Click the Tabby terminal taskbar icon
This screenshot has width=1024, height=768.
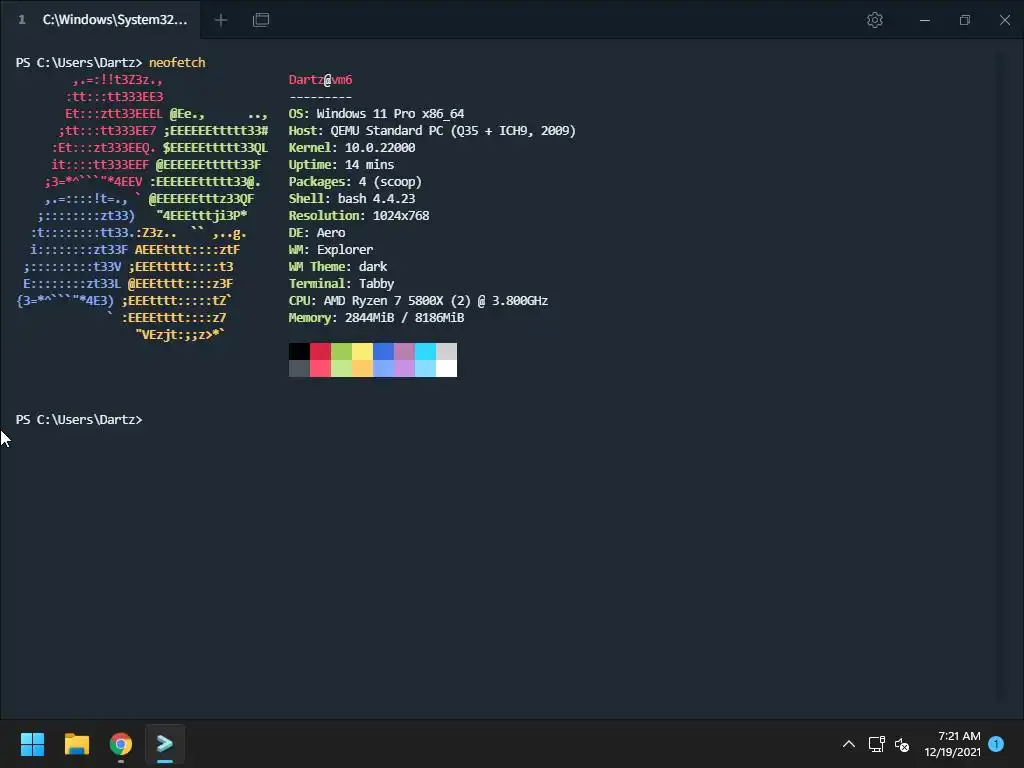[165, 744]
